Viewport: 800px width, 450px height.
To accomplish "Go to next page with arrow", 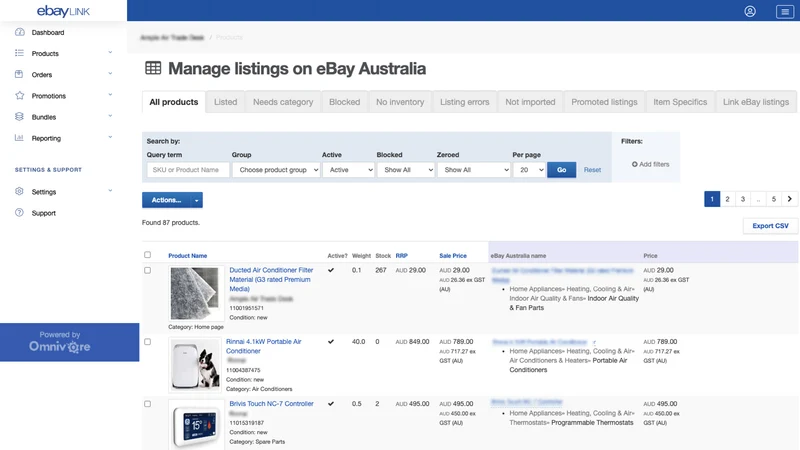I will point(789,199).
